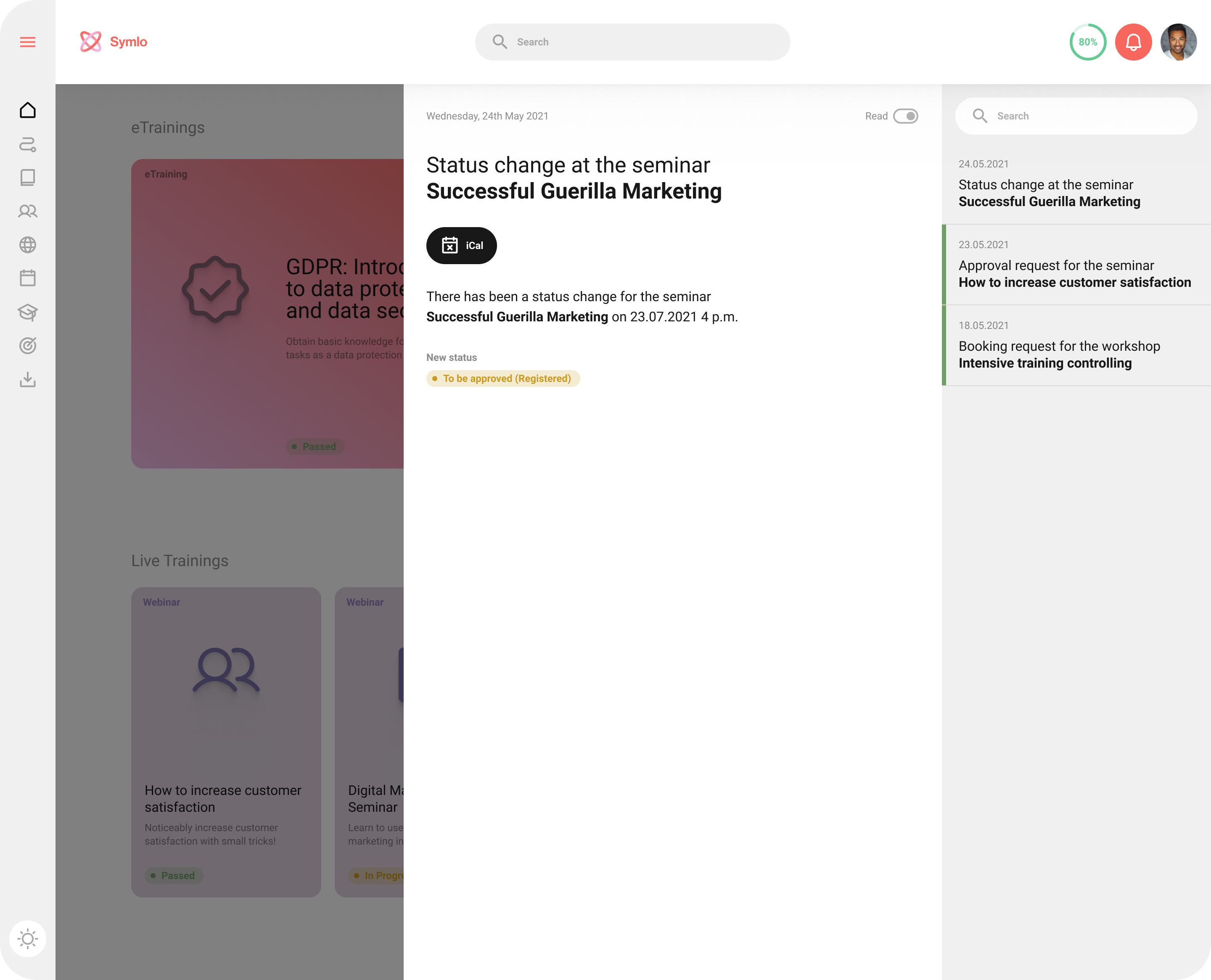1211x980 pixels.
Task: Click the To be approved (Registered) status badge
Action: coord(503,378)
